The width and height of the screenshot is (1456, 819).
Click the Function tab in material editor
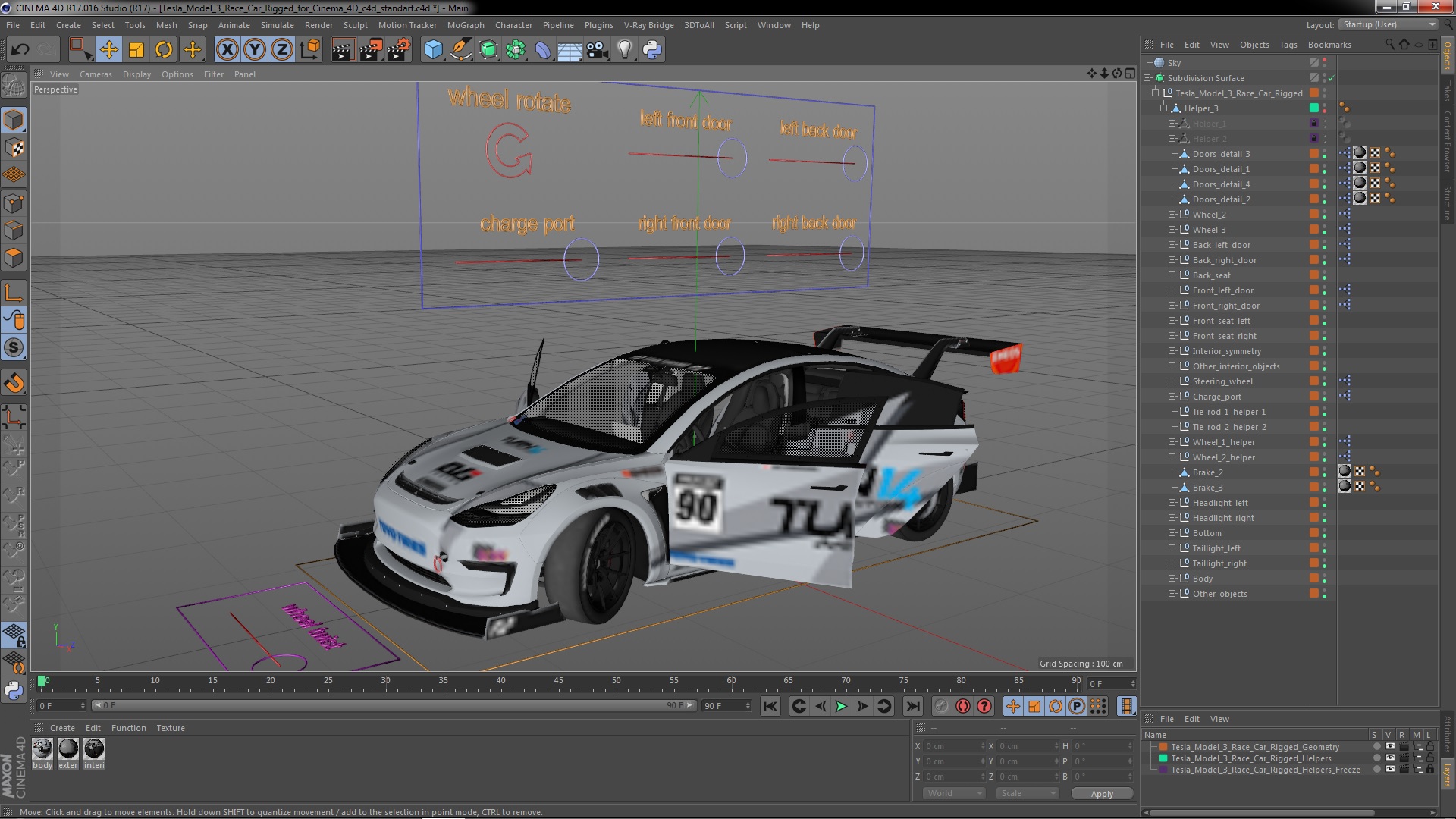pyautogui.click(x=127, y=728)
